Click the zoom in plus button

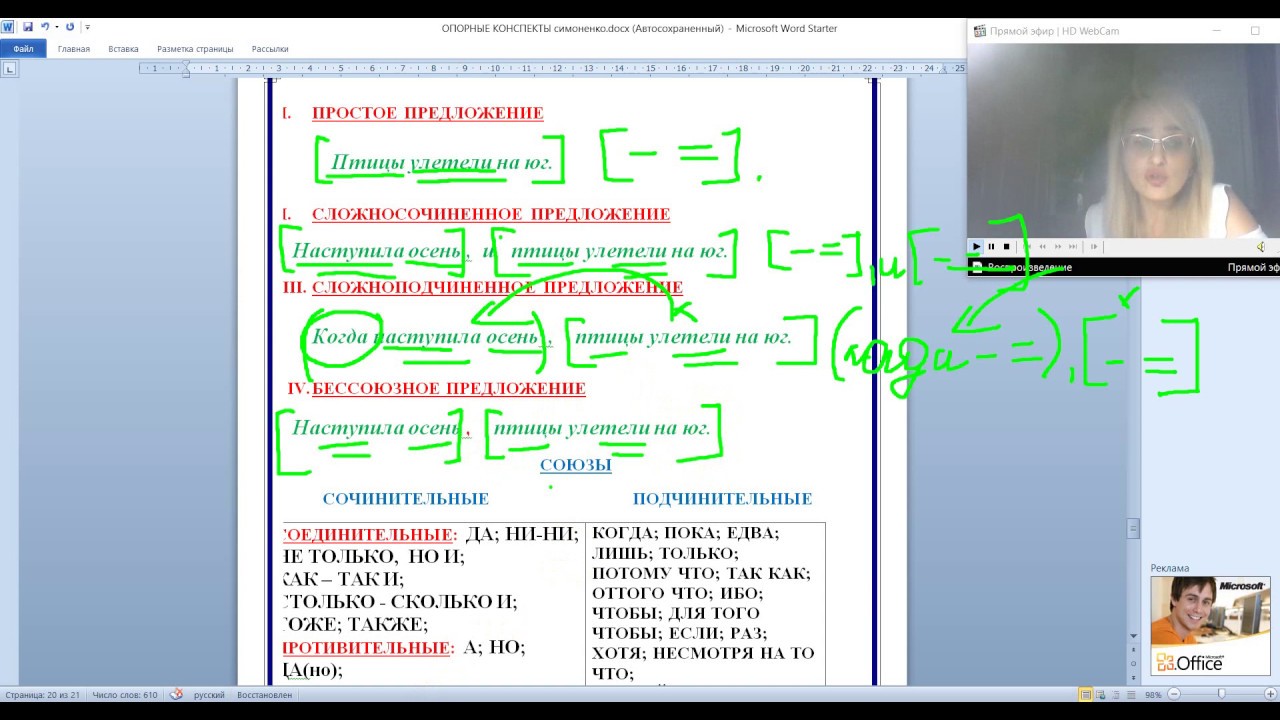pyautogui.click(x=1269, y=694)
